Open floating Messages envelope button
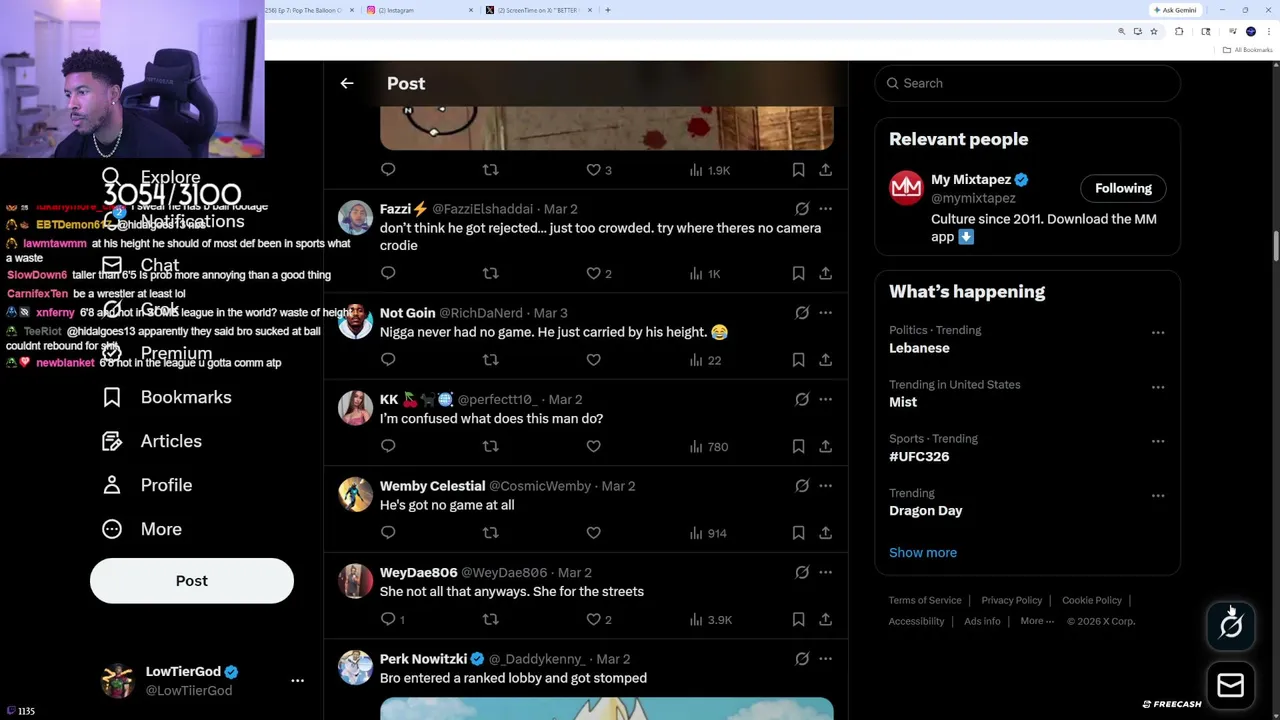The width and height of the screenshot is (1280, 720). 1231,685
